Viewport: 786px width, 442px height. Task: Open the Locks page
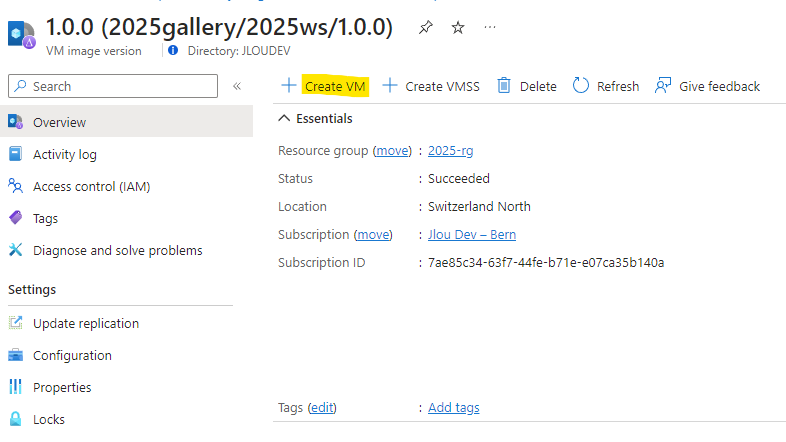[49, 419]
